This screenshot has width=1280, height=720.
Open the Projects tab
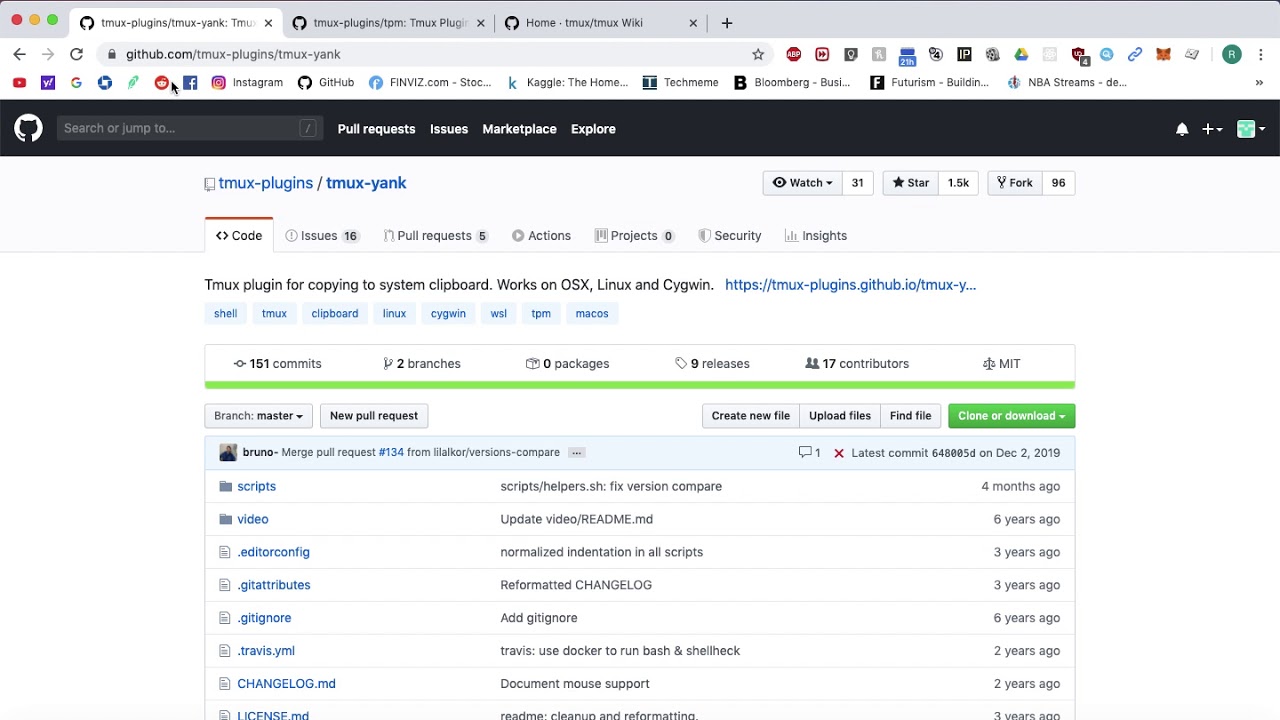point(634,236)
